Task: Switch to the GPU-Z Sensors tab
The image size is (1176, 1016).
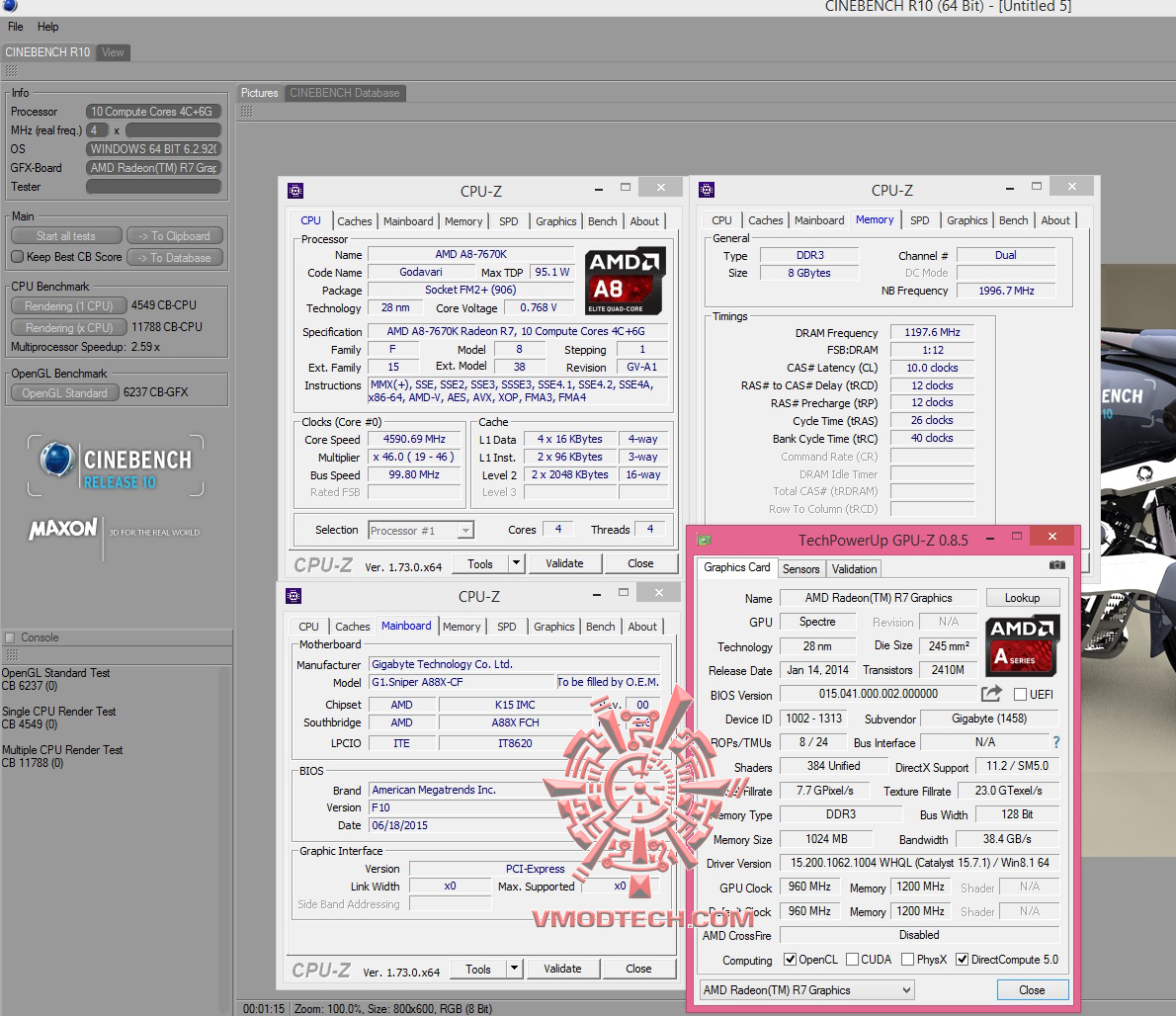Action: click(x=801, y=569)
